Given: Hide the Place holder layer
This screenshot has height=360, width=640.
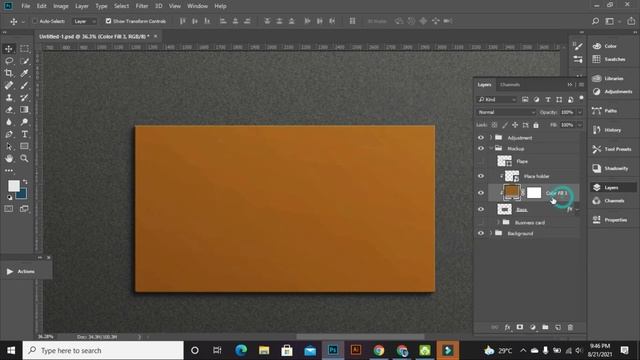Looking at the screenshot, I should [x=481, y=176].
